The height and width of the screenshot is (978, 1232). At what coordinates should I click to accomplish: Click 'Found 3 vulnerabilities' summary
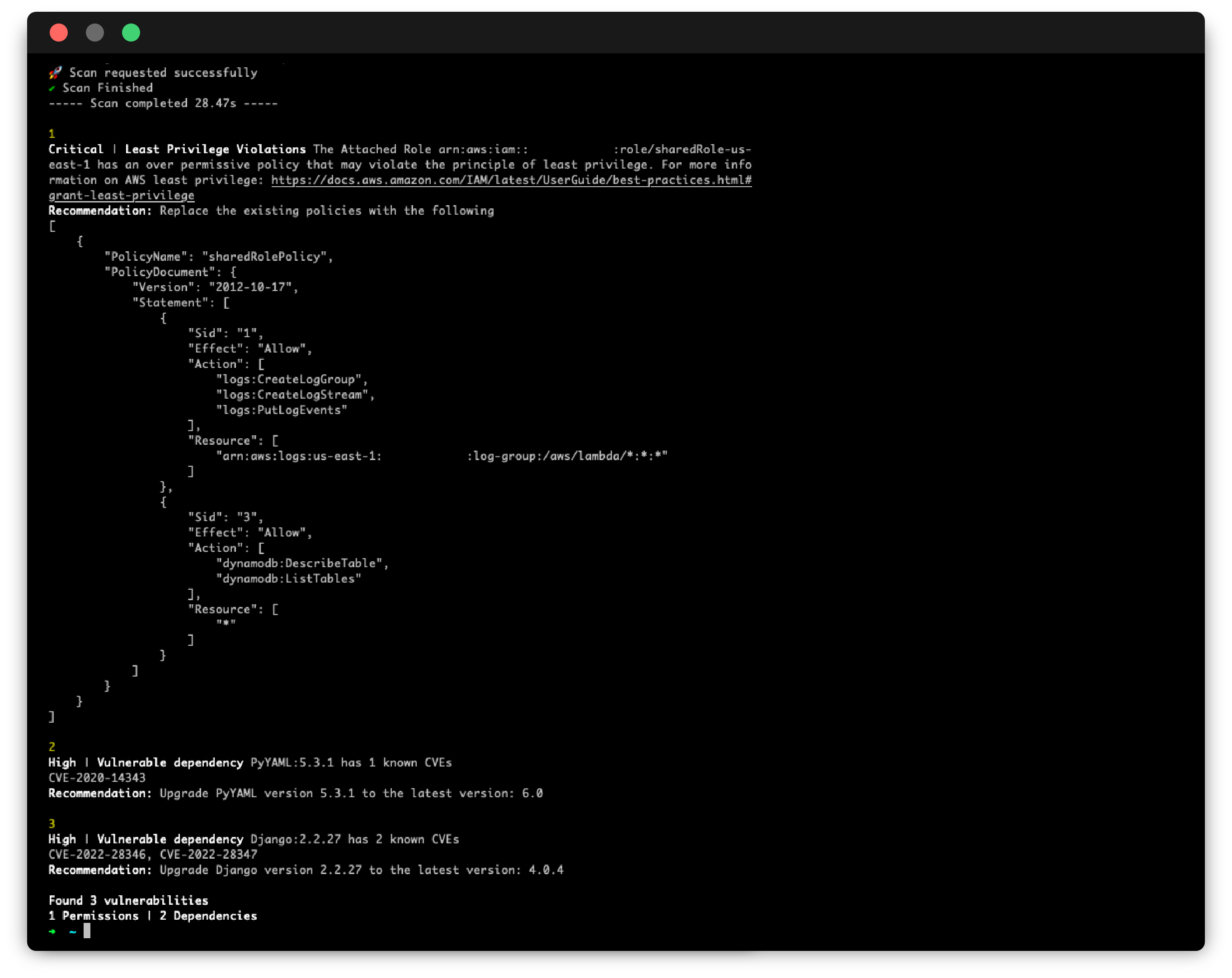[128, 901]
